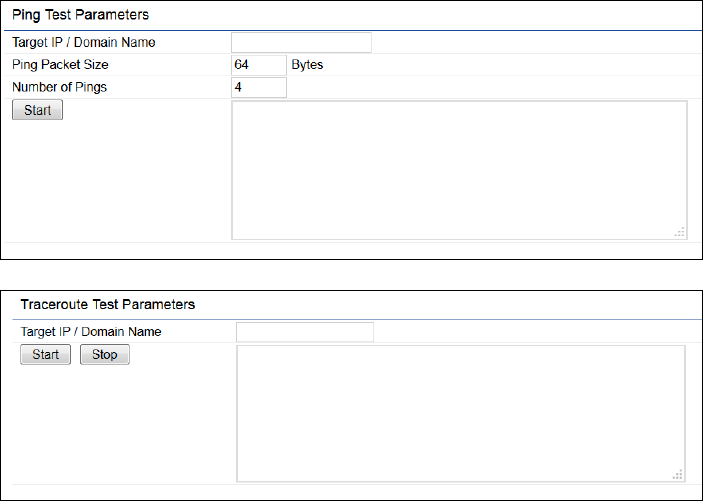
Task: Click the Ping Packet Size label
Action: [x=60, y=65]
